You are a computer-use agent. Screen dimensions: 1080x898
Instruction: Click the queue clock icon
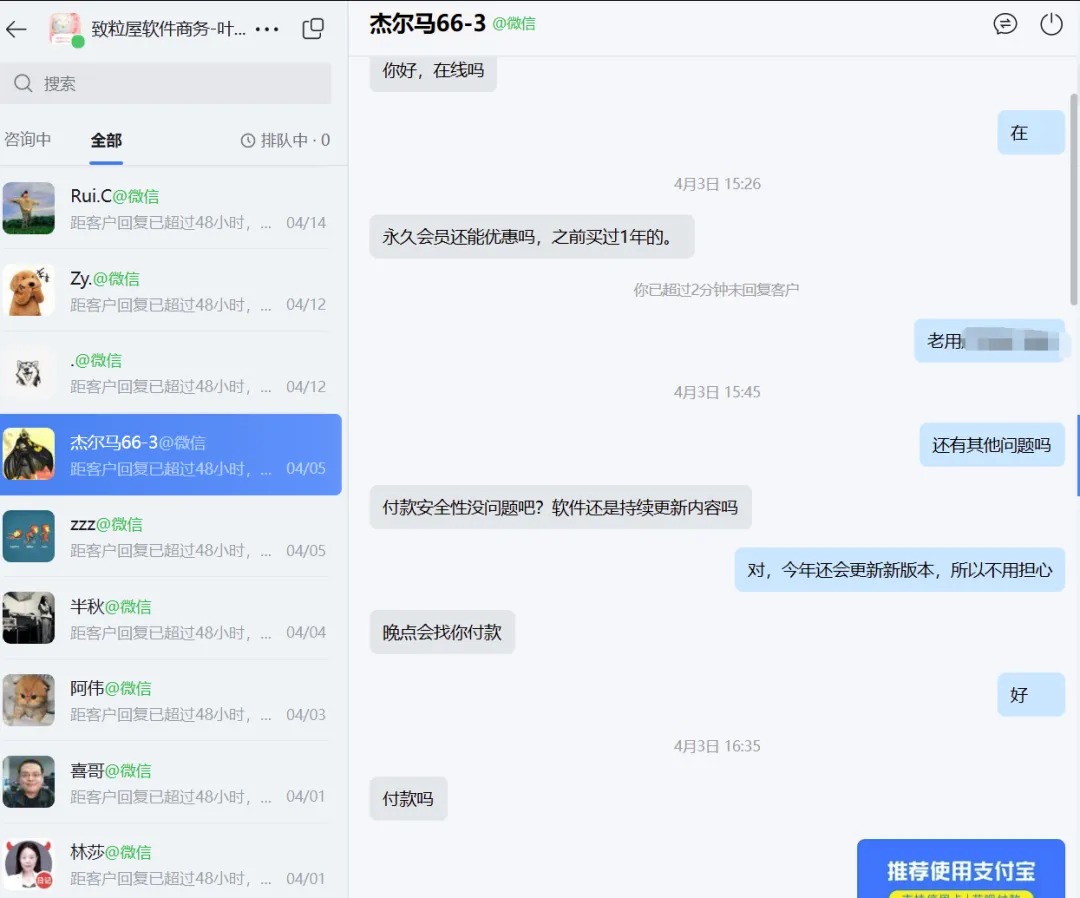[x=248, y=140]
